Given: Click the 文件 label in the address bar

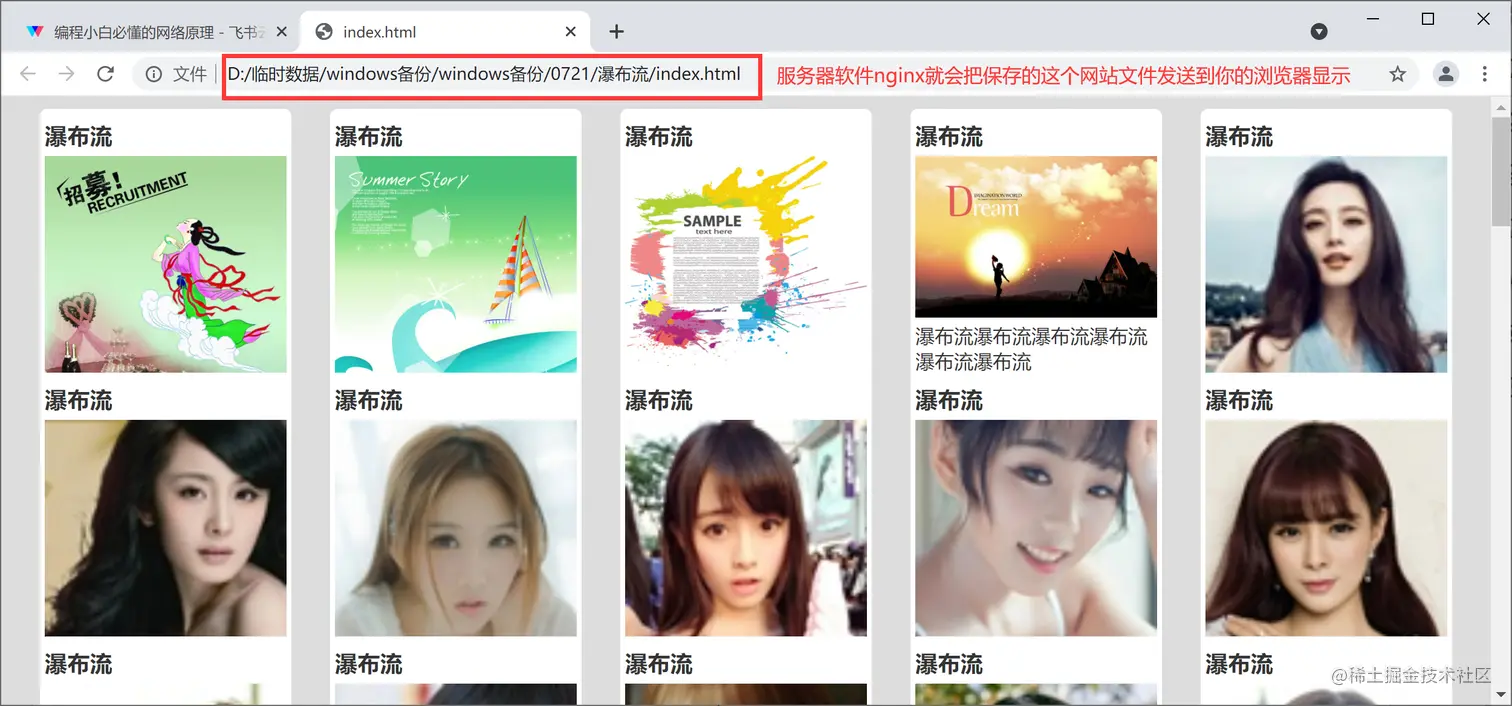Looking at the screenshot, I should pos(190,74).
